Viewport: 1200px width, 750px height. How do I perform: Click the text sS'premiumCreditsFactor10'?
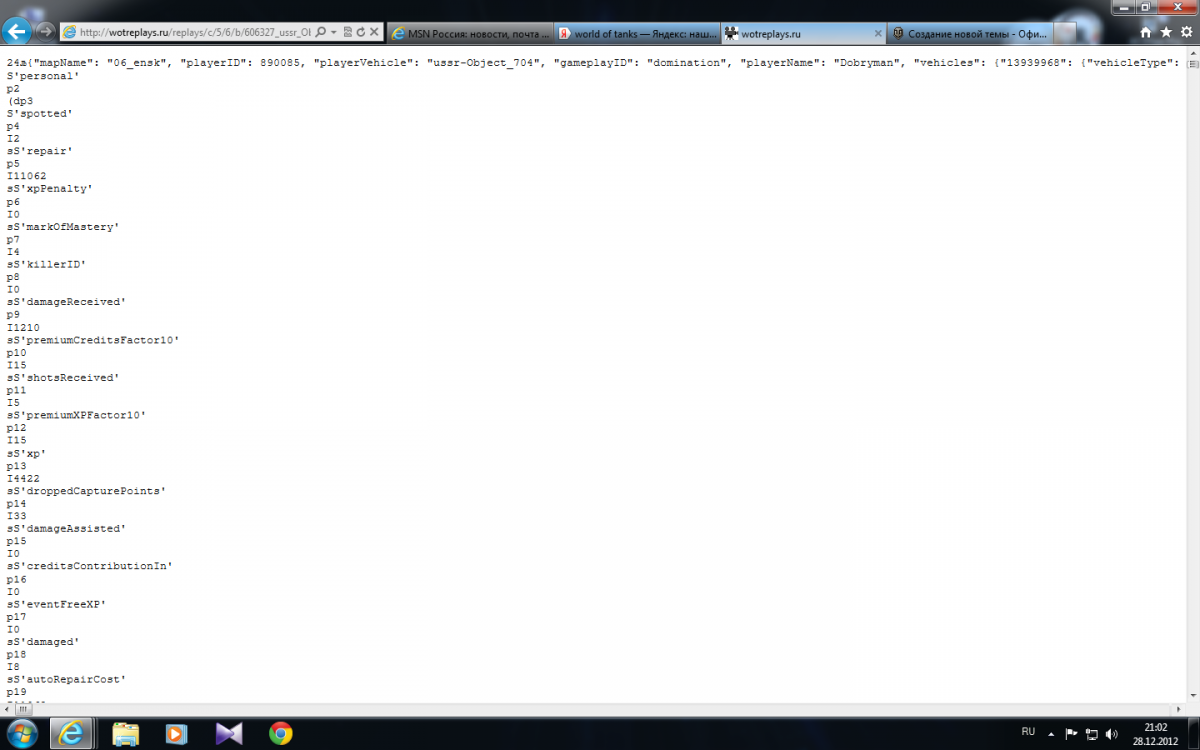point(92,340)
